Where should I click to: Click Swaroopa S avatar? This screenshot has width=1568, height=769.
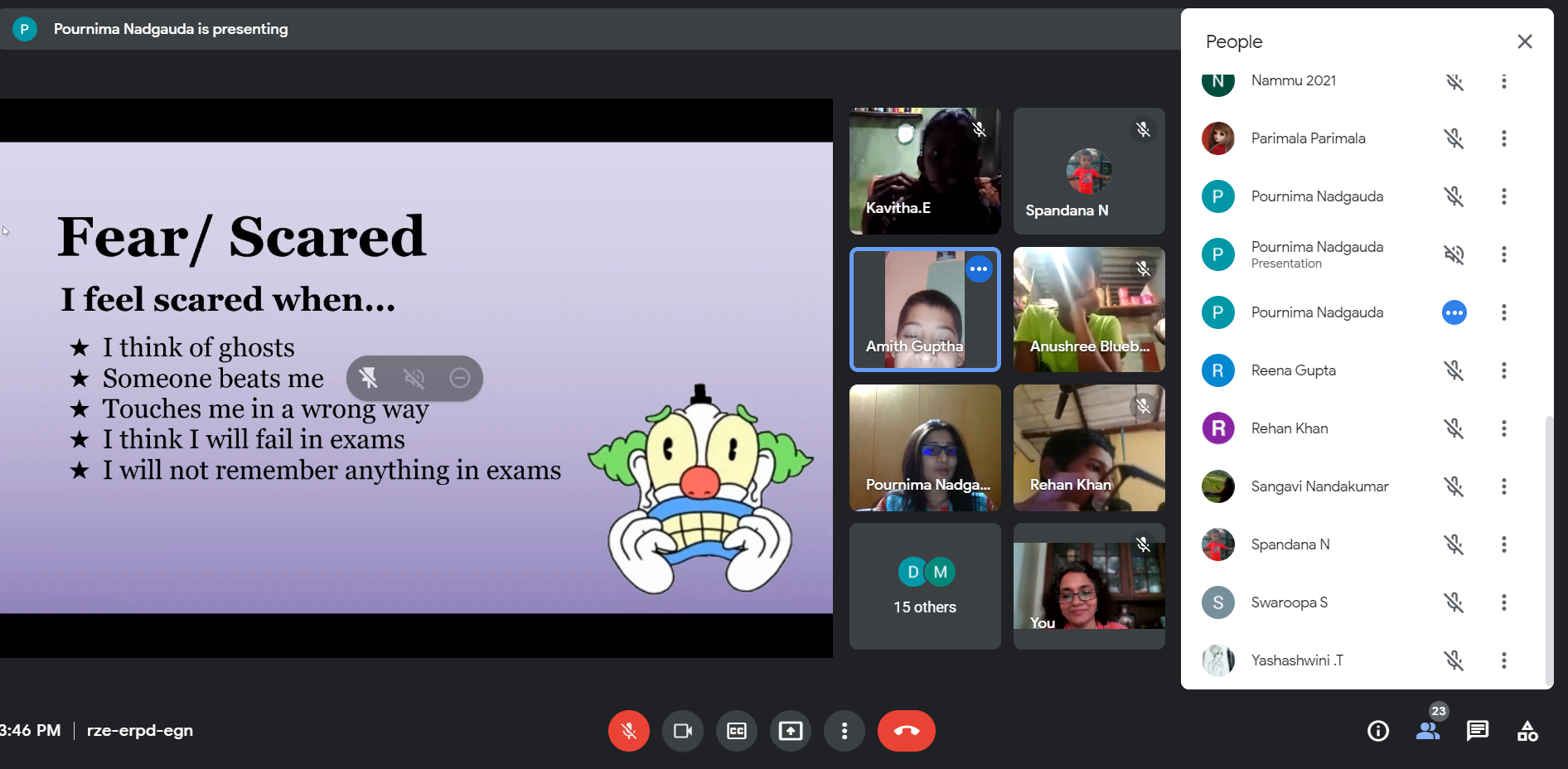click(x=1218, y=602)
